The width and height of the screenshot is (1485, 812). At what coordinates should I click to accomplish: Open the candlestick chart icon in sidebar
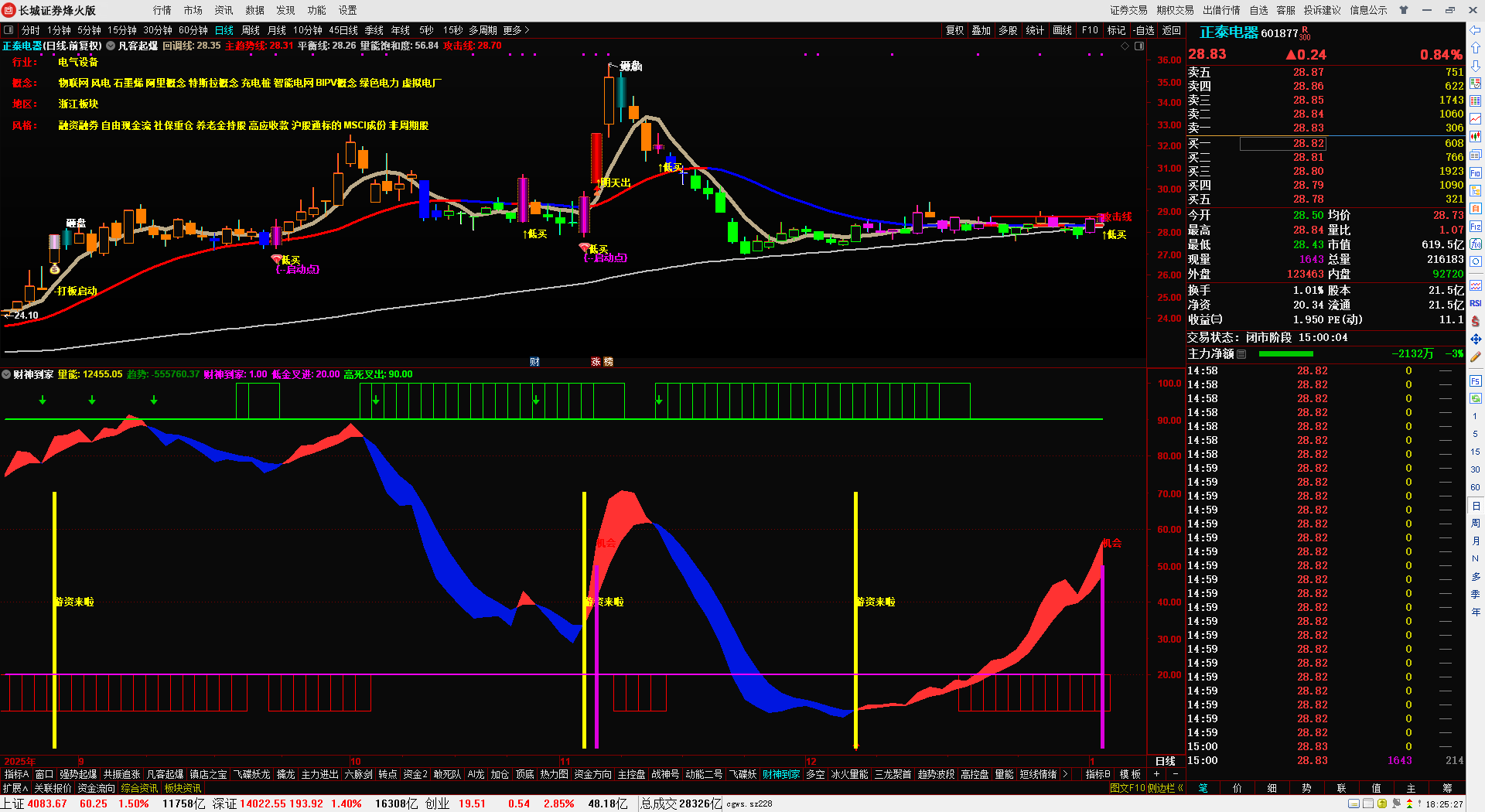click(1475, 137)
